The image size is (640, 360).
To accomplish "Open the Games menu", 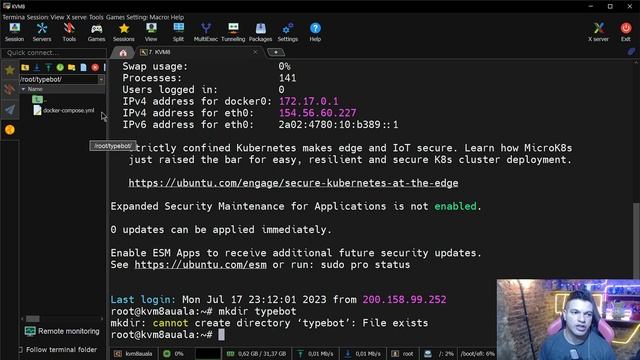I will pyautogui.click(x=116, y=17).
